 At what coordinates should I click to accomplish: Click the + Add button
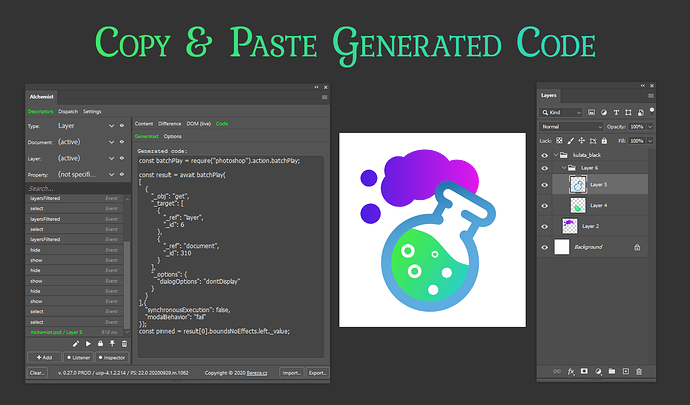(x=44, y=357)
